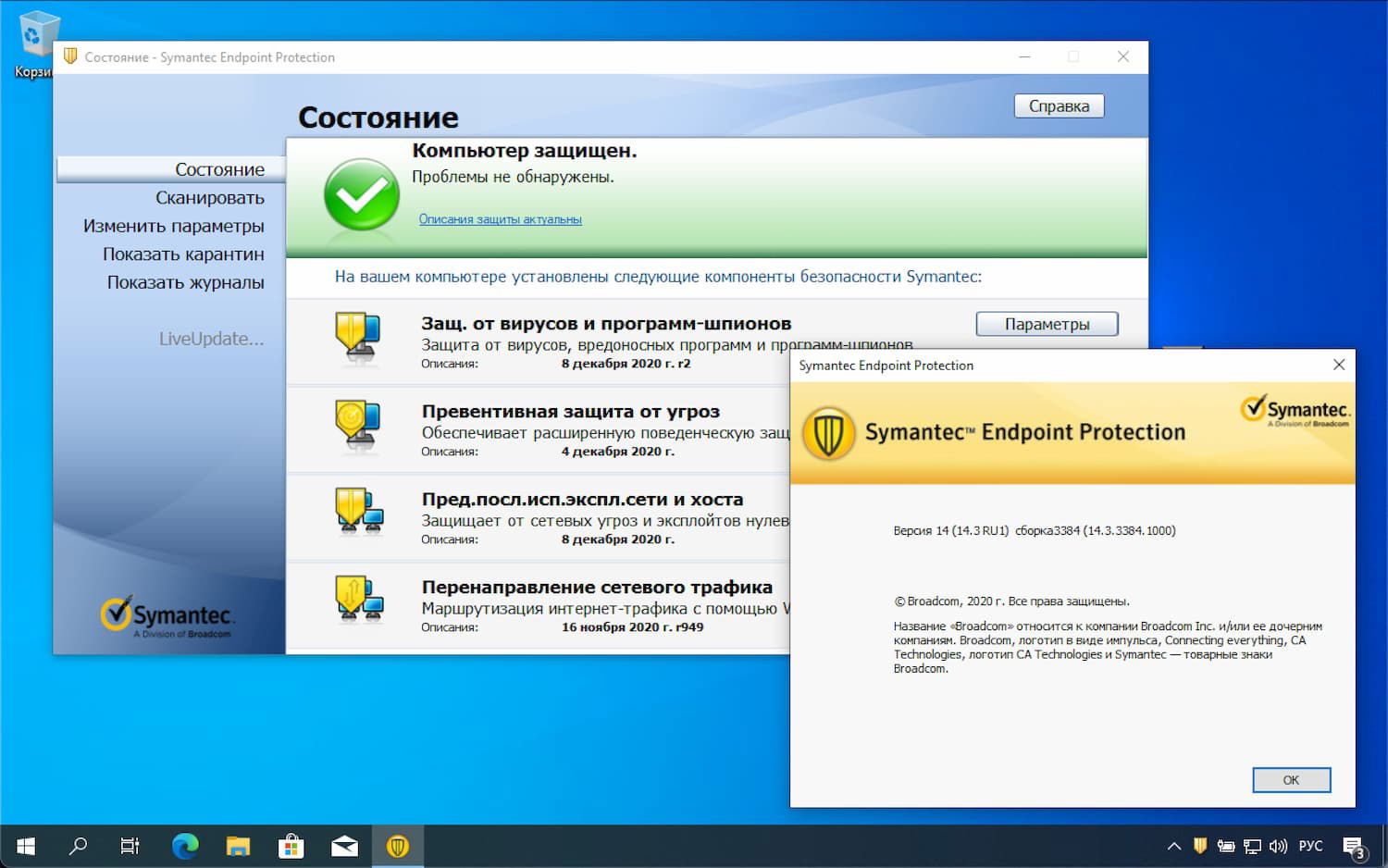Click the Symantec shield in the system tray

(1199, 845)
